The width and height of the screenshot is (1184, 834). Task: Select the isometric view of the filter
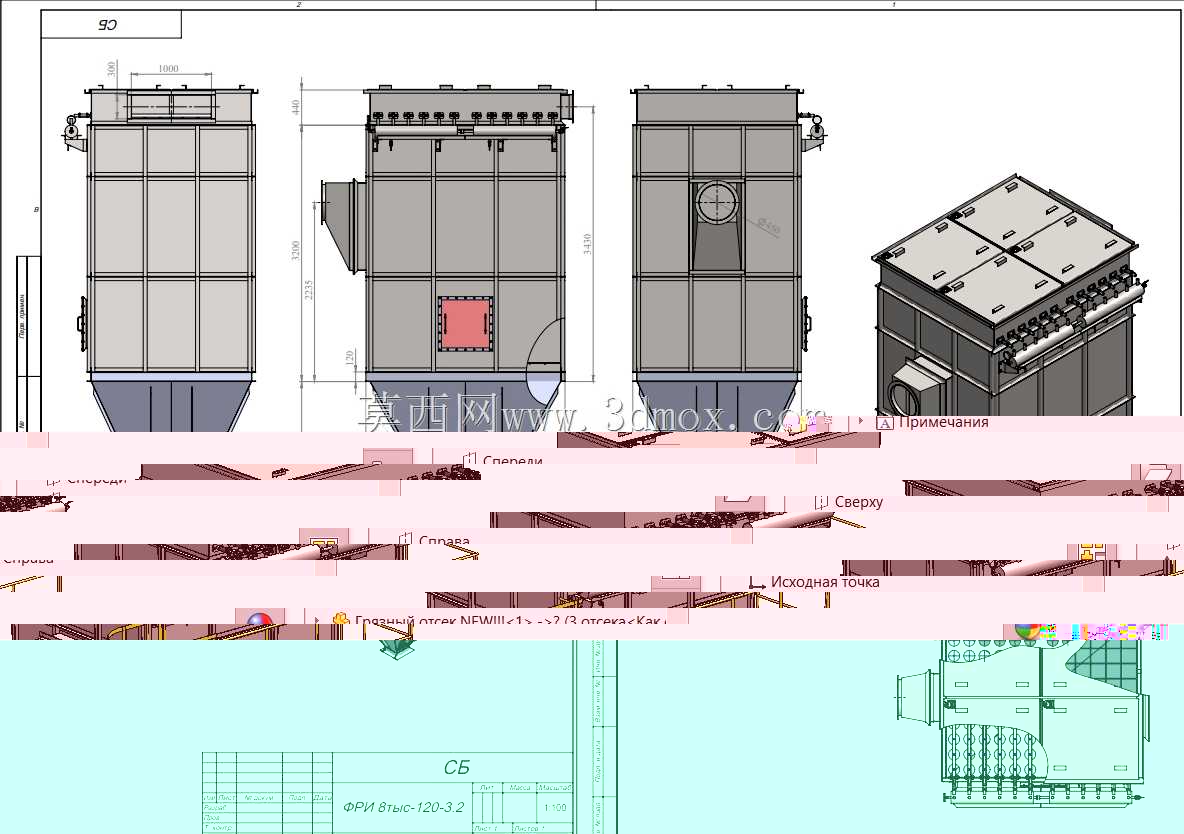(x=1011, y=302)
